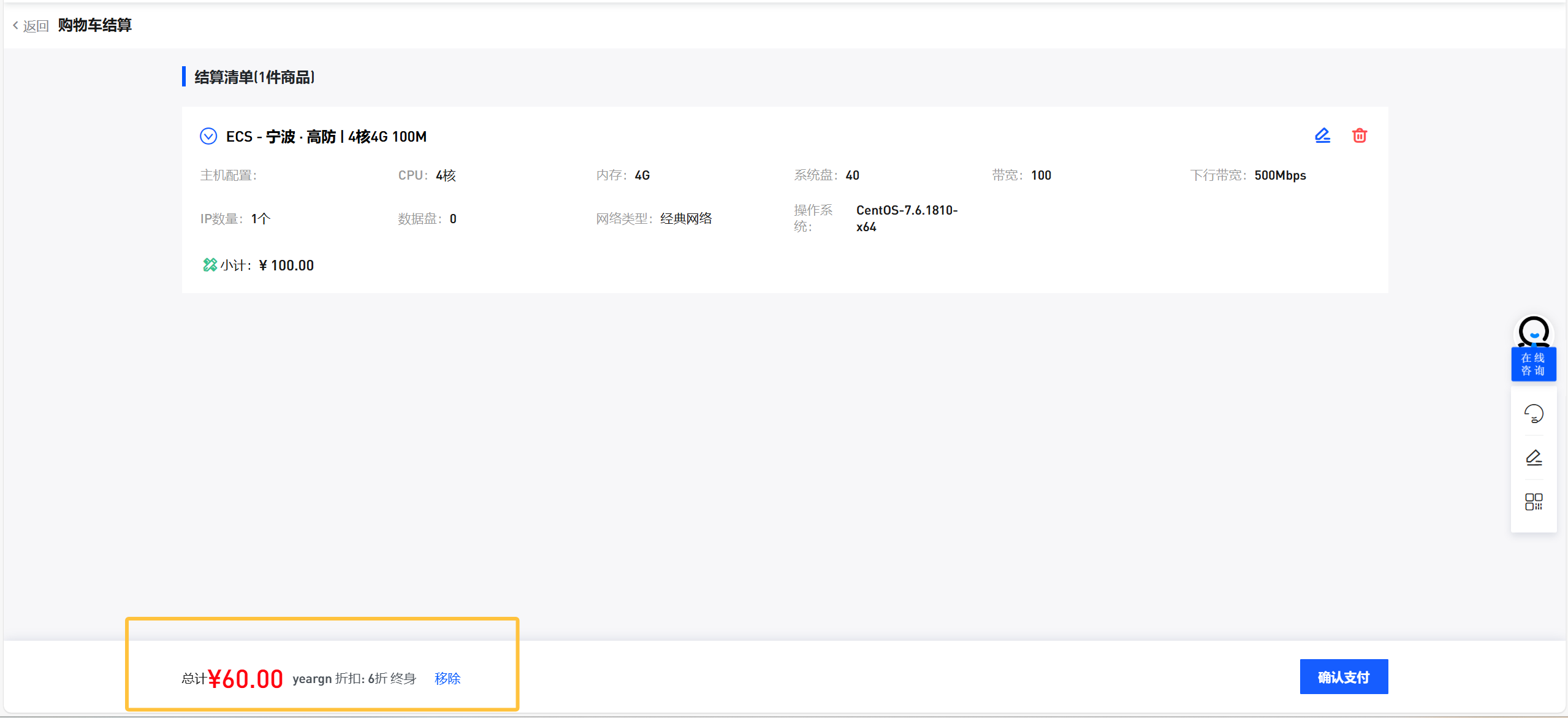Click the 购物车结算 page title
Screen dimensions: 1568x718
click(x=95, y=25)
